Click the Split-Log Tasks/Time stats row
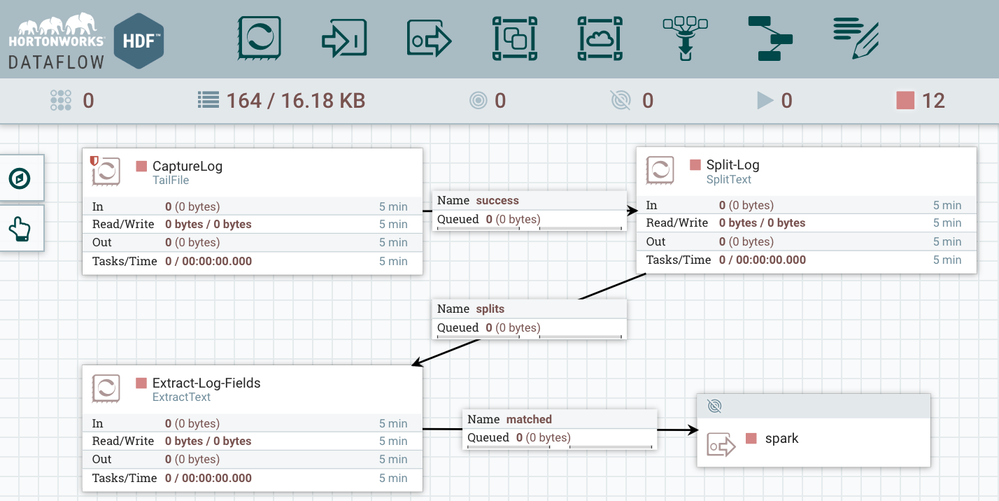Image resolution: width=999 pixels, height=501 pixels. click(x=807, y=260)
